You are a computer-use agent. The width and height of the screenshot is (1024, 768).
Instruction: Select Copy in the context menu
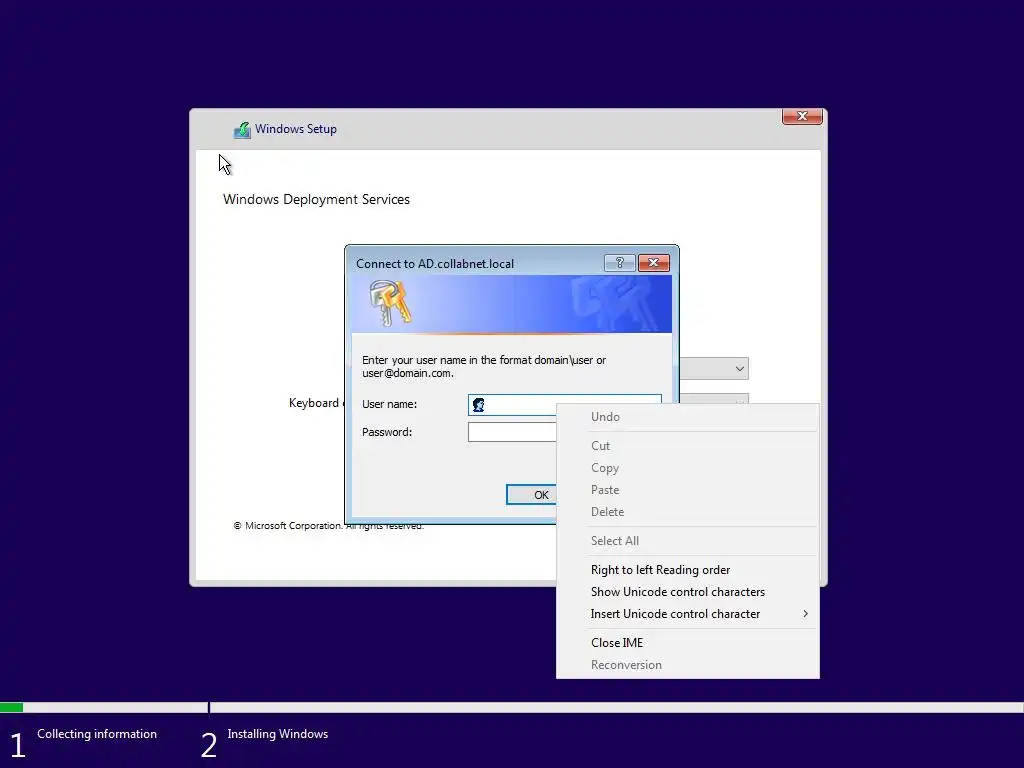tap(687, 468)
